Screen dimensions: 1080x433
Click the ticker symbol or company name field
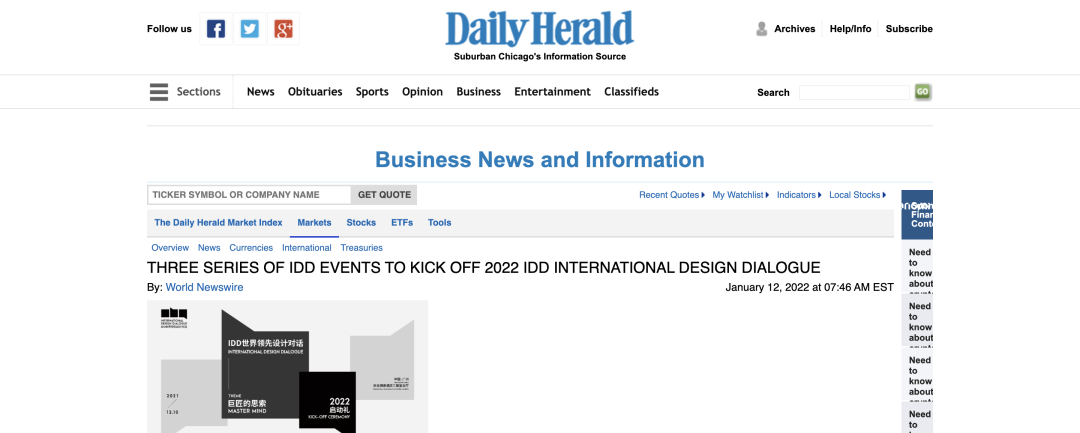click(249, 195)
